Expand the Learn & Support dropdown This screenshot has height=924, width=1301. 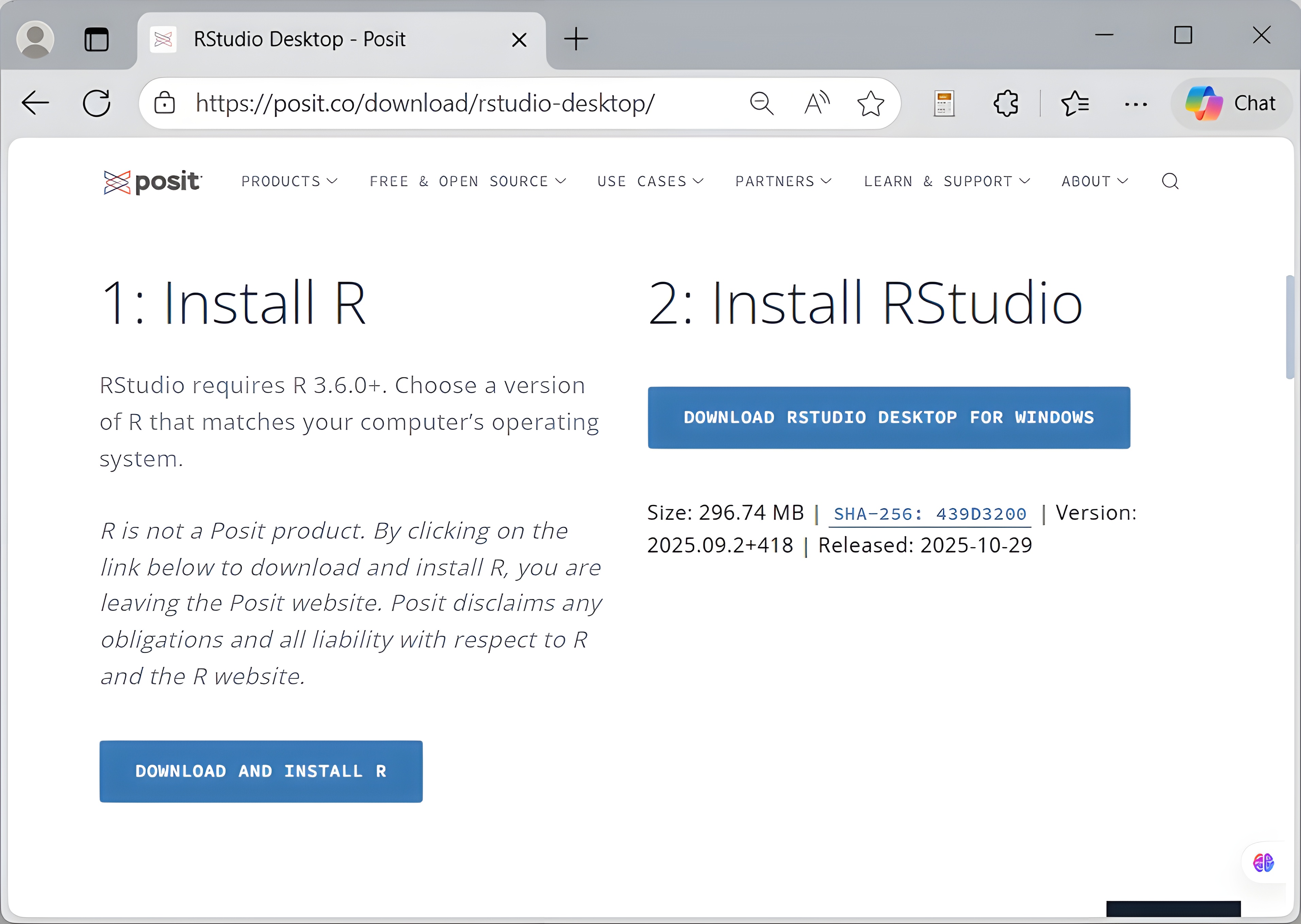click(946, 182)
